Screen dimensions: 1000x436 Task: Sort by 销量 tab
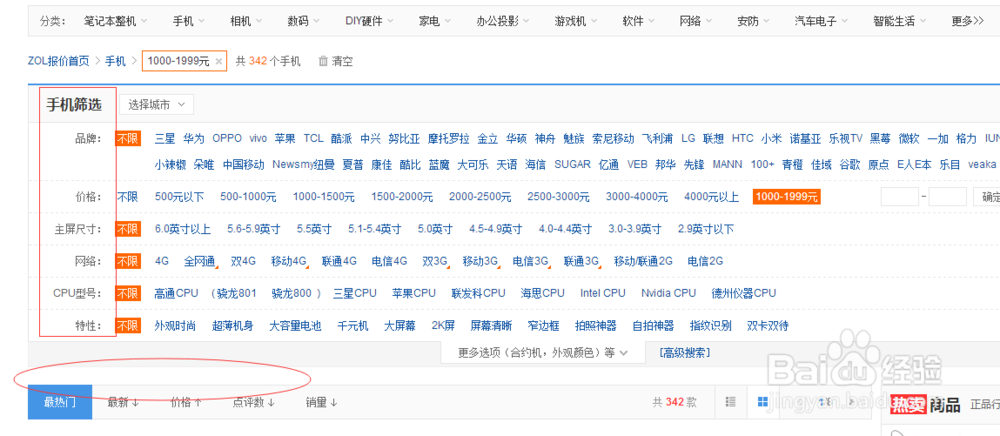click(321, 402)
